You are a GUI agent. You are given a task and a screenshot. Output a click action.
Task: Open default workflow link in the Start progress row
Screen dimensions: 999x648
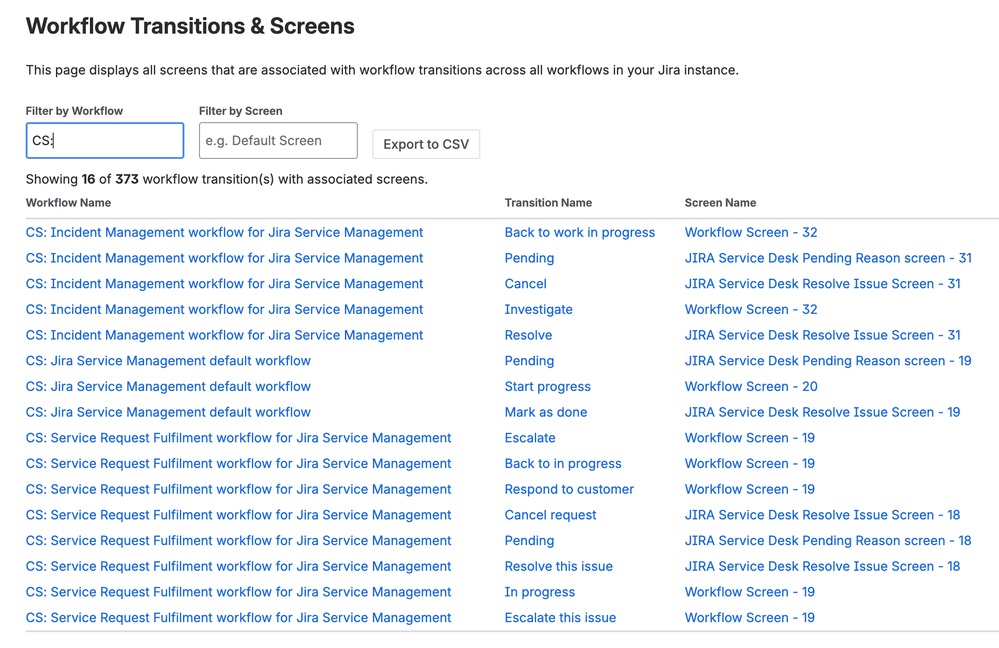click(168, 387)
